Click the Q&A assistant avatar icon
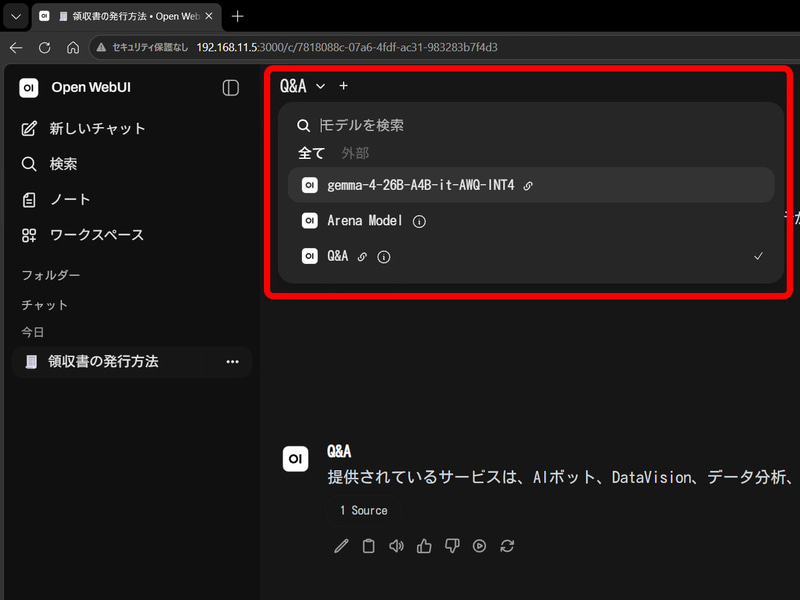 [x=295, y=459]
